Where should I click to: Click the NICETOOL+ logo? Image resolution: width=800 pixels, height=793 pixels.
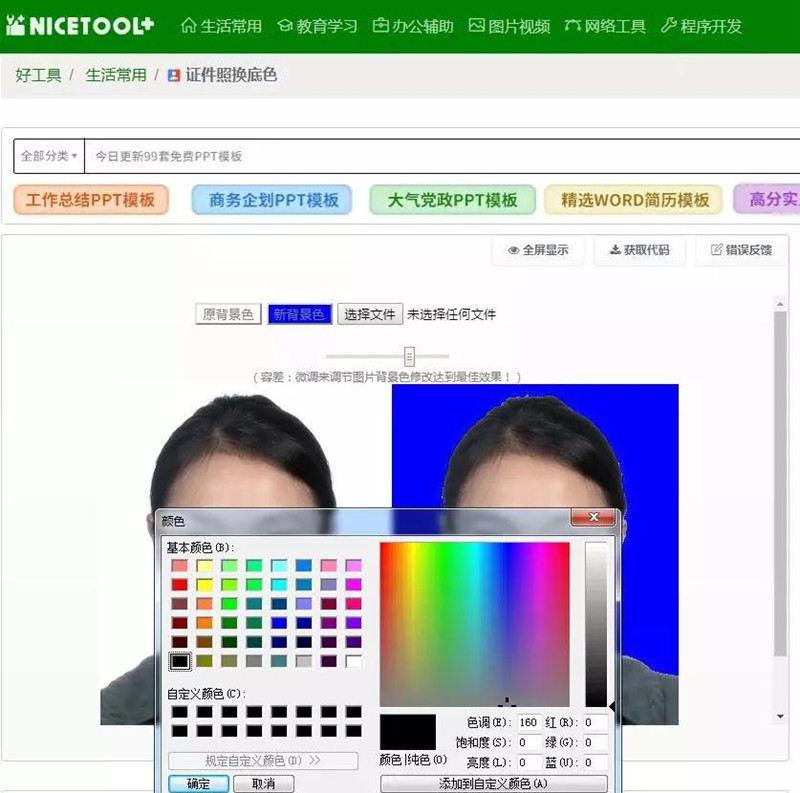[80, 26]
